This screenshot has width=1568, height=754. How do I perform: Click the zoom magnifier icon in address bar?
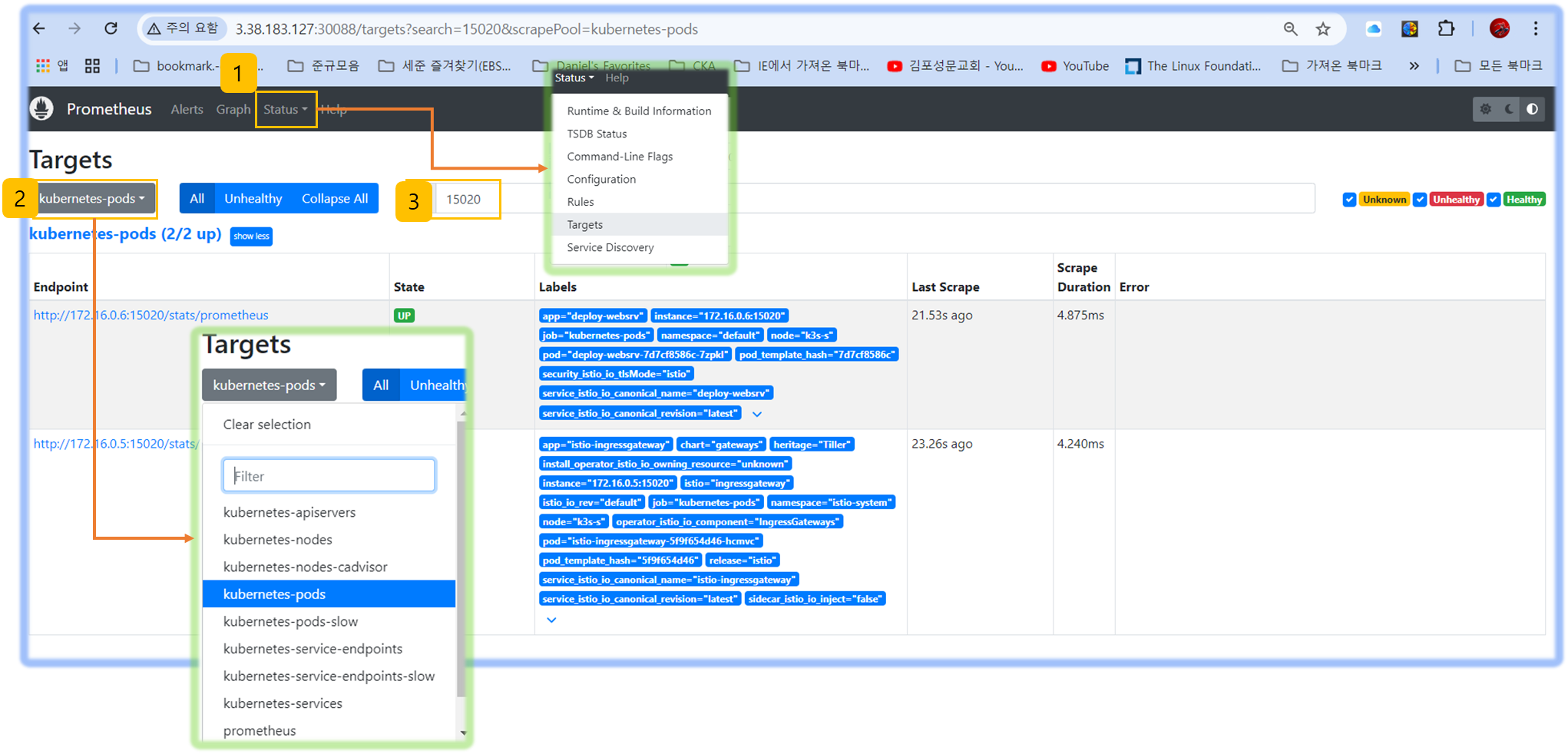(1290, 28)
